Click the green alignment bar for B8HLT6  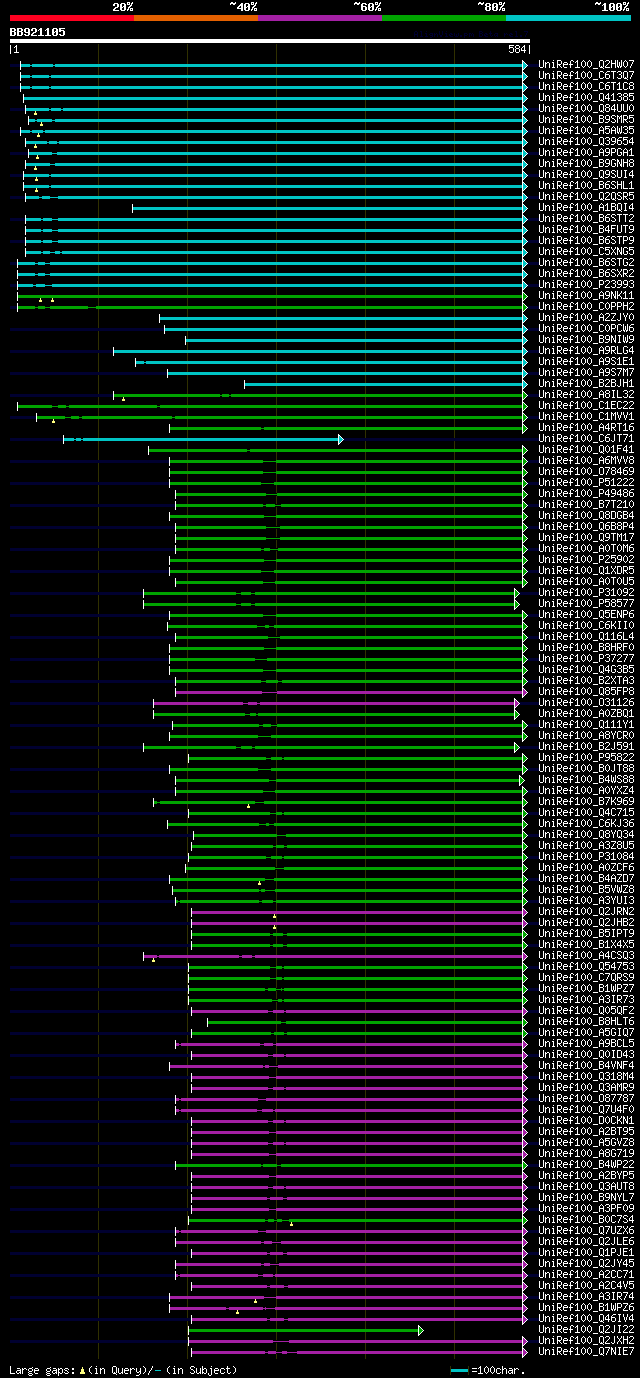(367, 1022)
